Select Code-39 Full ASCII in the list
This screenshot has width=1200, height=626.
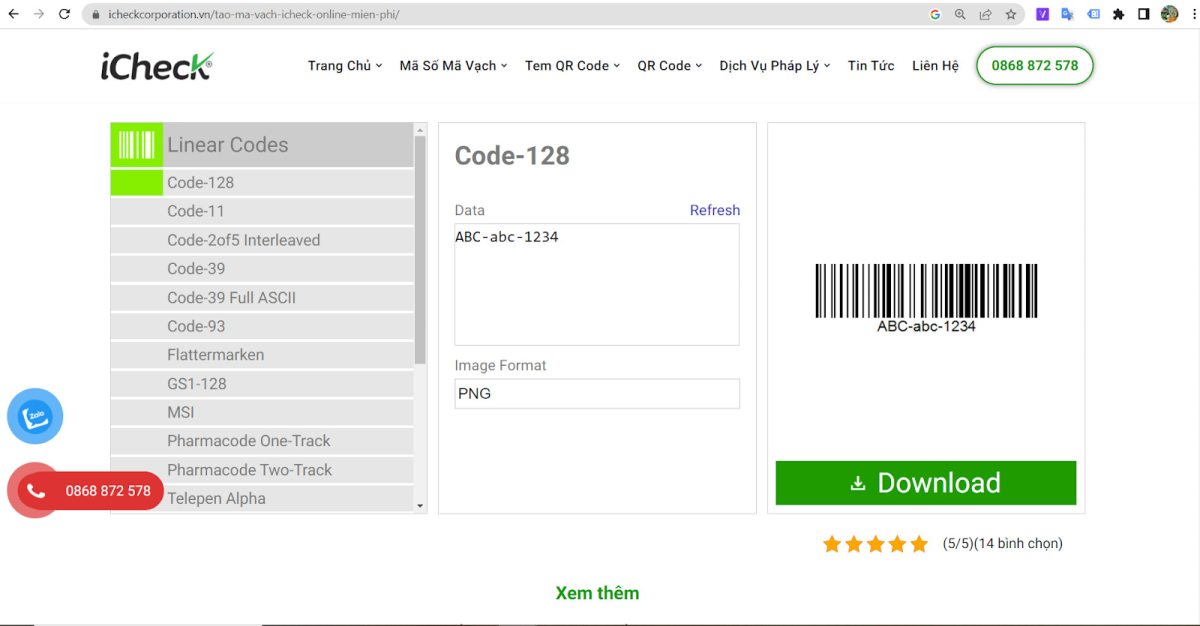(231, 298)
